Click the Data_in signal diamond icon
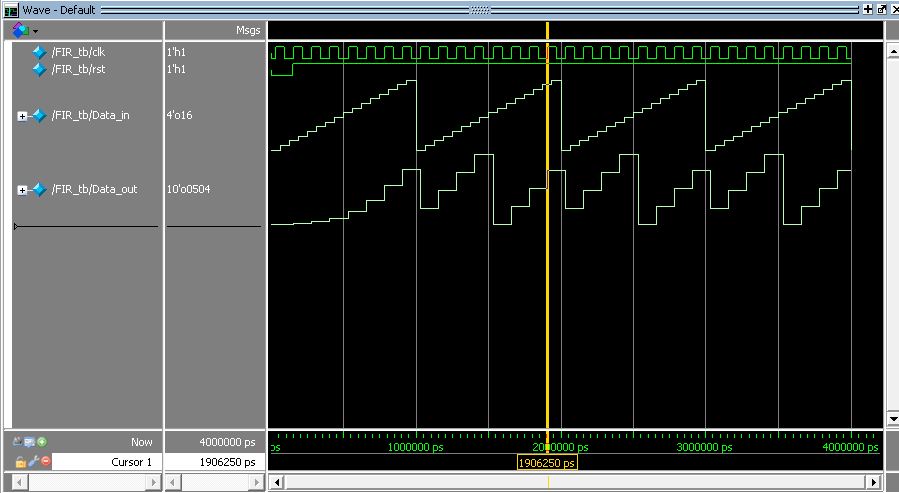 point(39,115)
